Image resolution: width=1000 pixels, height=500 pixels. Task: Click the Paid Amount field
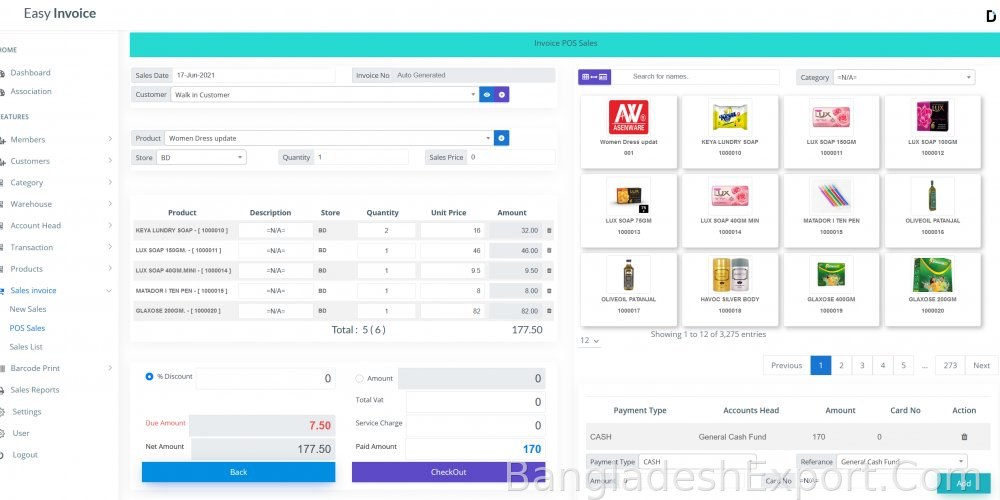[475, 449]
